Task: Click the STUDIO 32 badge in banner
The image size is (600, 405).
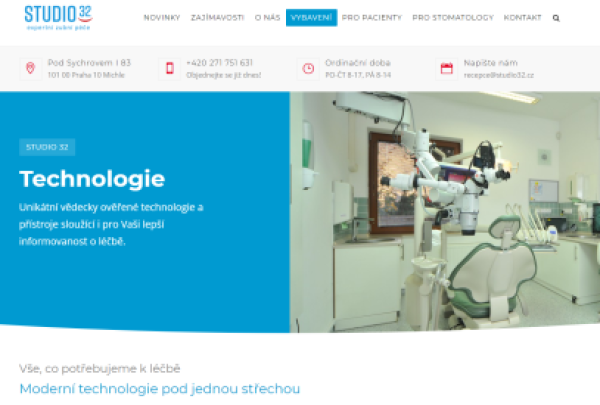Action: click(47, 147)
